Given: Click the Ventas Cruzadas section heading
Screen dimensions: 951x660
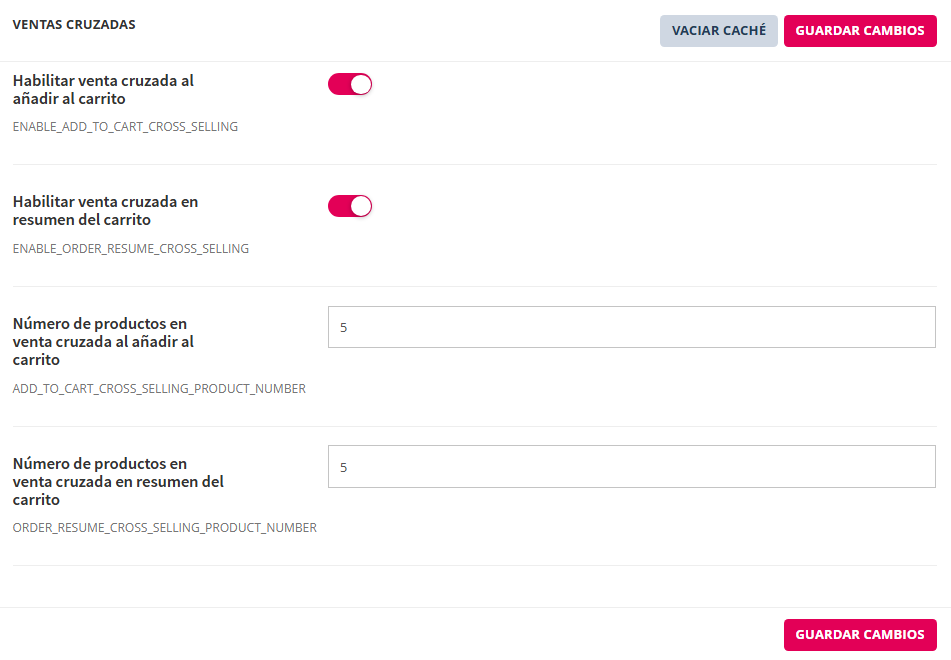Looking at the screenshot, I should point(74,24).
